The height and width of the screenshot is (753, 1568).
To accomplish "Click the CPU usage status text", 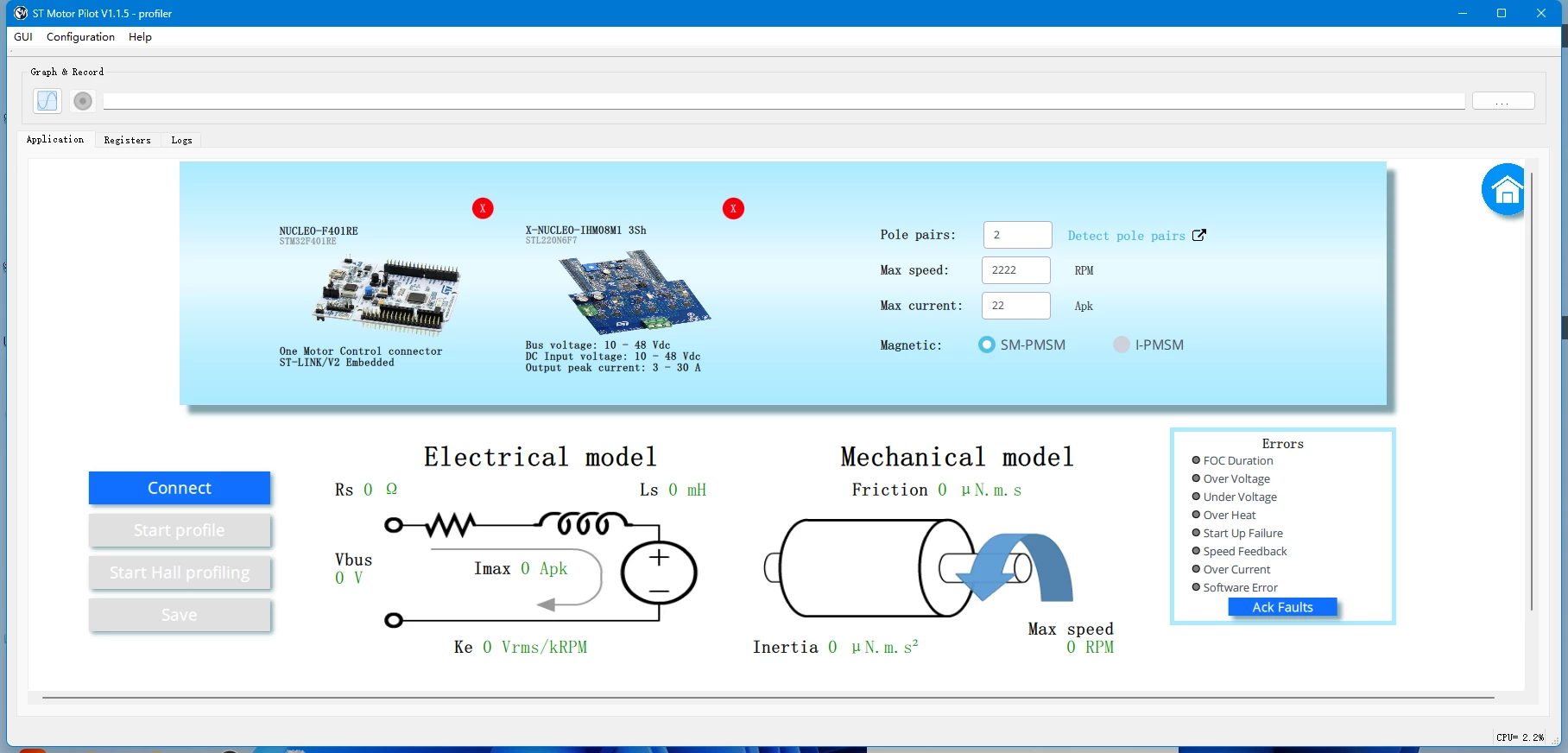I will [x=1521, y=737].
